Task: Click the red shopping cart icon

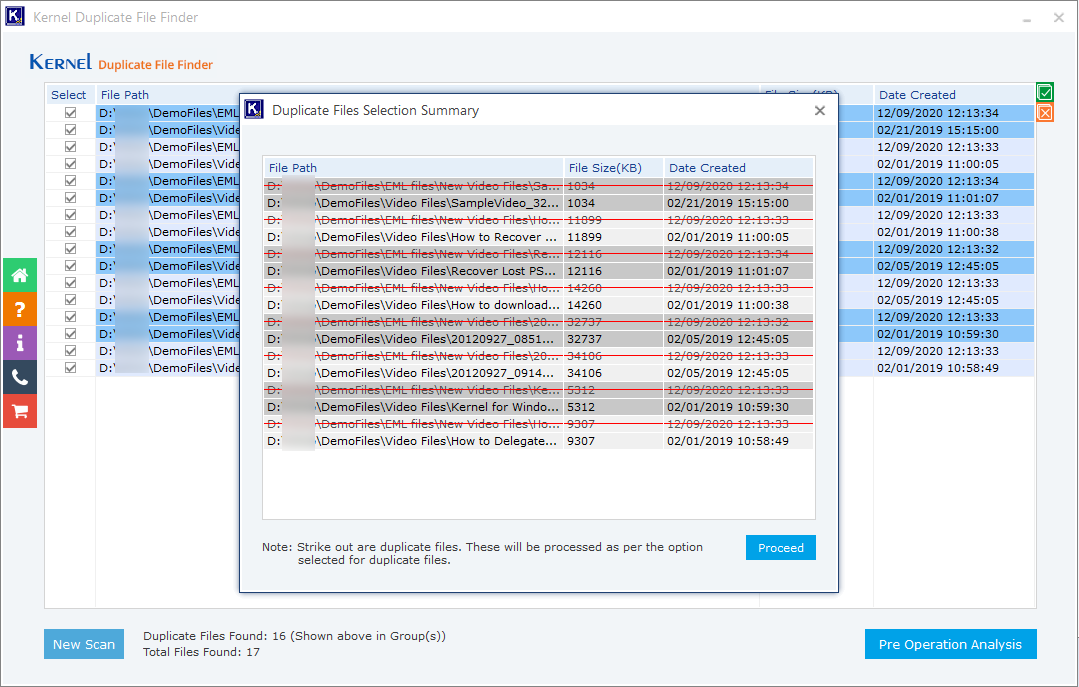Action: coord(20,411)
